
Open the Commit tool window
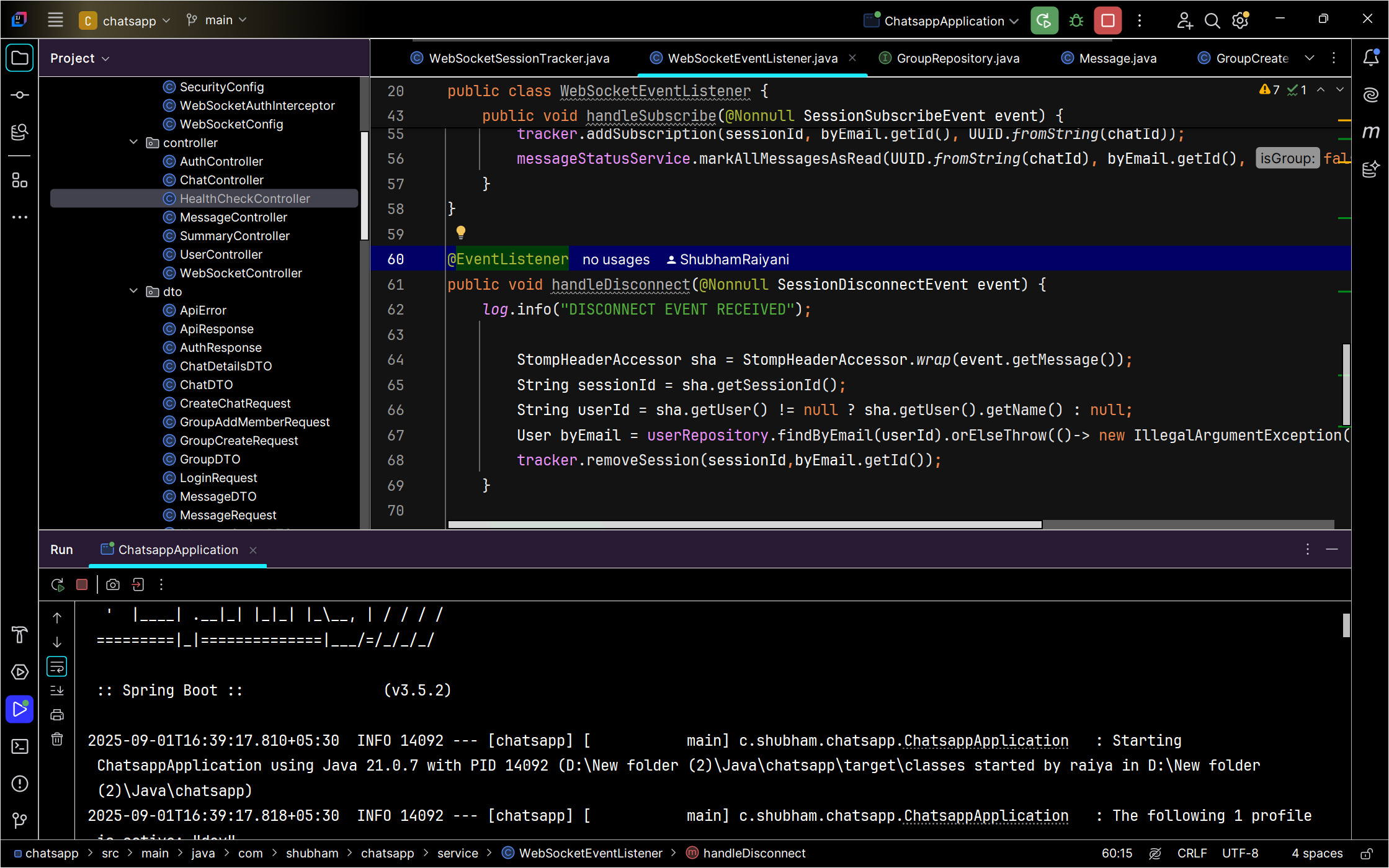click(20, 95)
